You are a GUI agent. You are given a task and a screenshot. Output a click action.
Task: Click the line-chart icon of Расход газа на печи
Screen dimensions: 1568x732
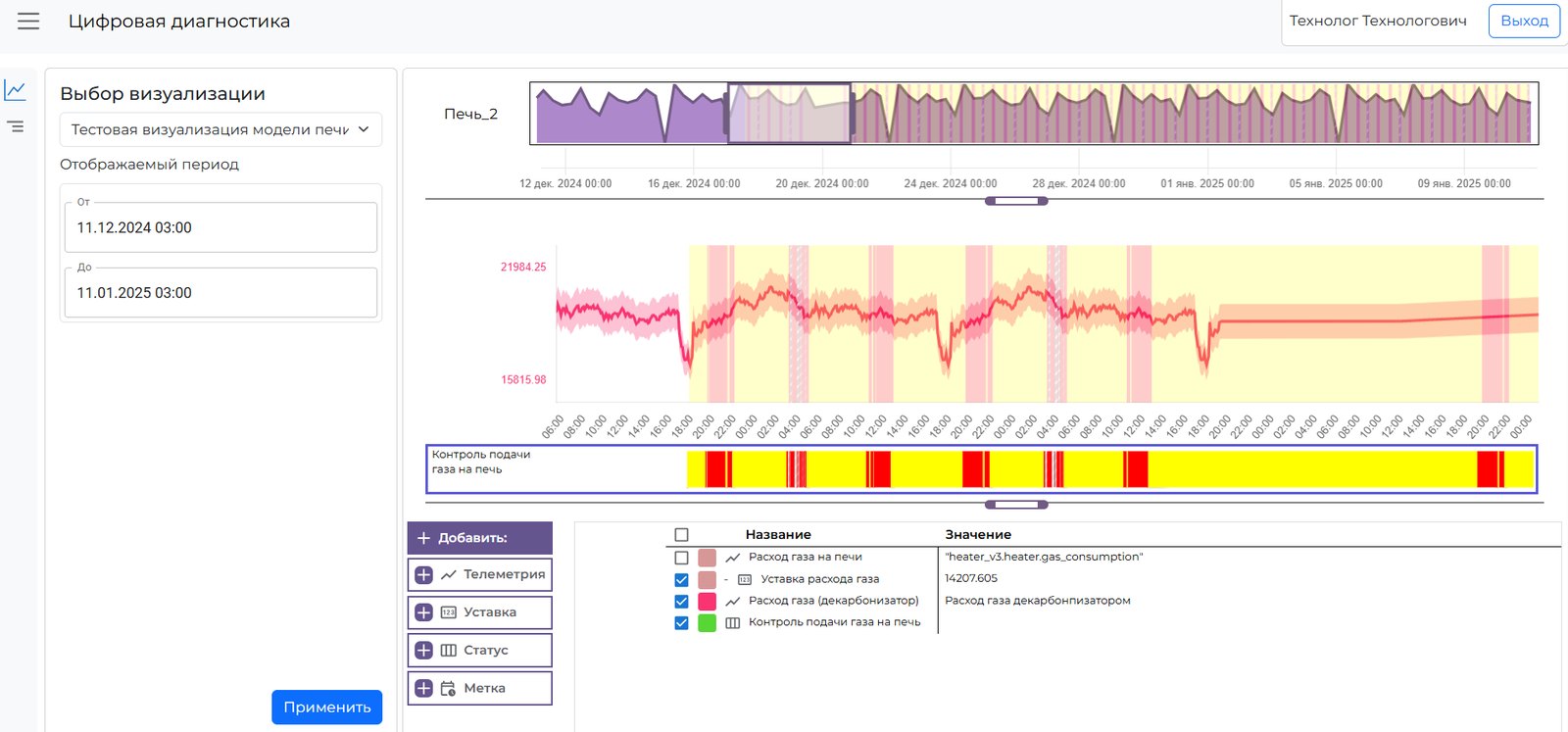tap(732, 558)
